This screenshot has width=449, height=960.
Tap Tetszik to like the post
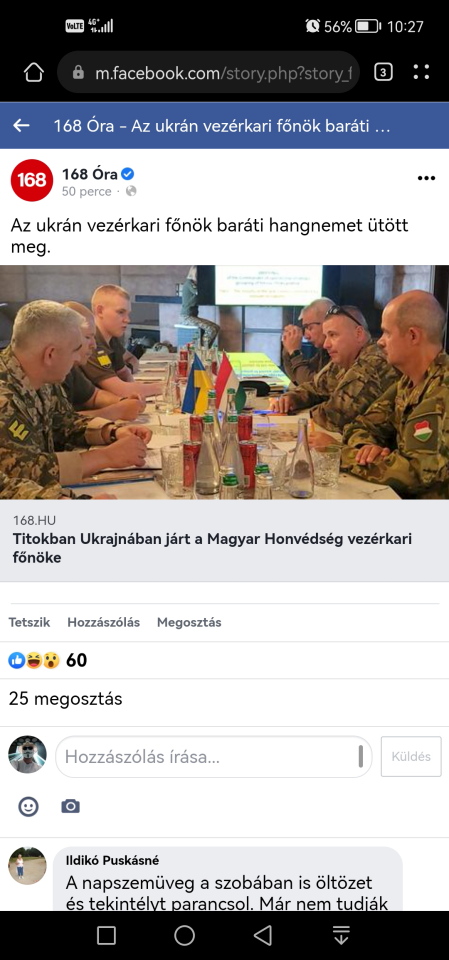(x=29, y=622)
